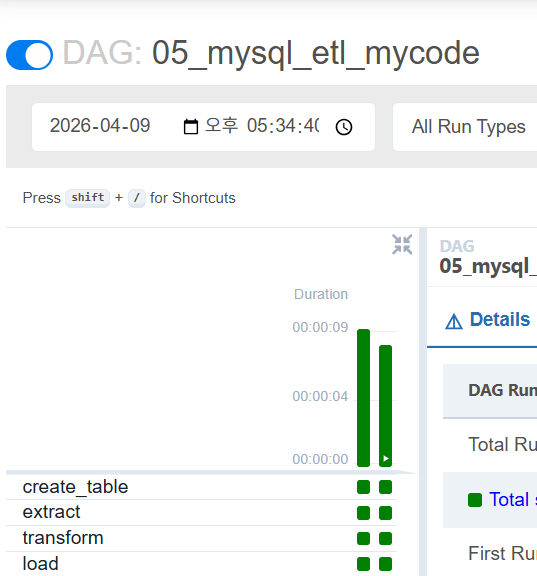
Task: Toggle the DAG pause switch off
Action: (x=29, y=55)
